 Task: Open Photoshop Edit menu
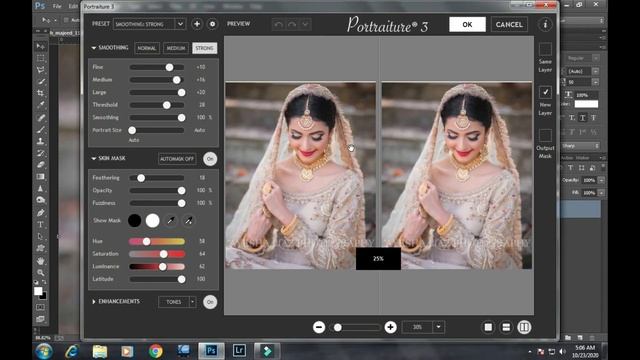coord(73,6)
